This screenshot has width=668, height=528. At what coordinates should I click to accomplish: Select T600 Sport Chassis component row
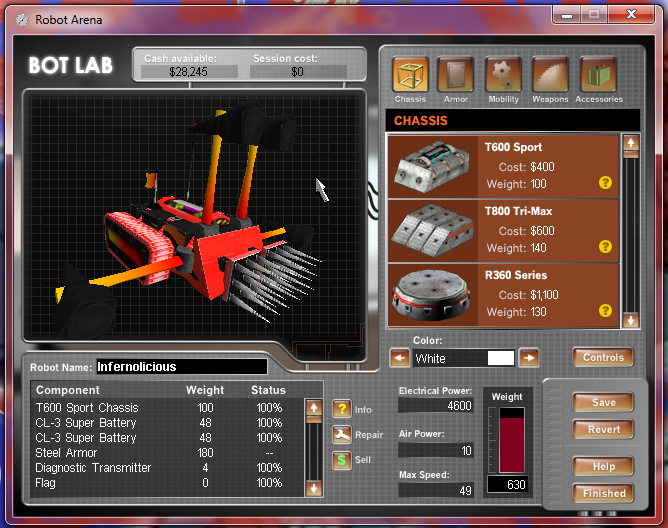tap(166, 408)
